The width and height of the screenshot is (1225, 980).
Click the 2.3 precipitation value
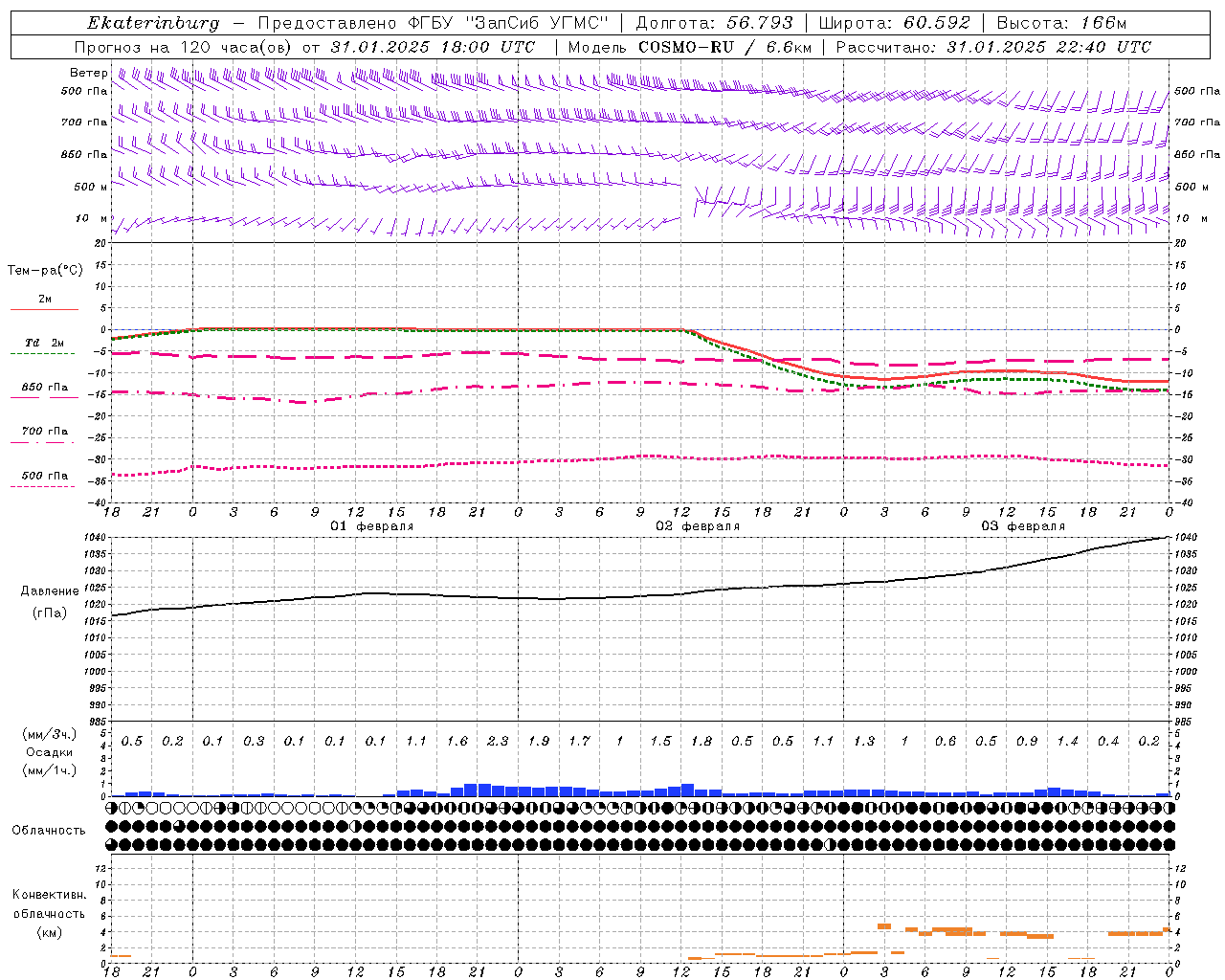point(498,742)
